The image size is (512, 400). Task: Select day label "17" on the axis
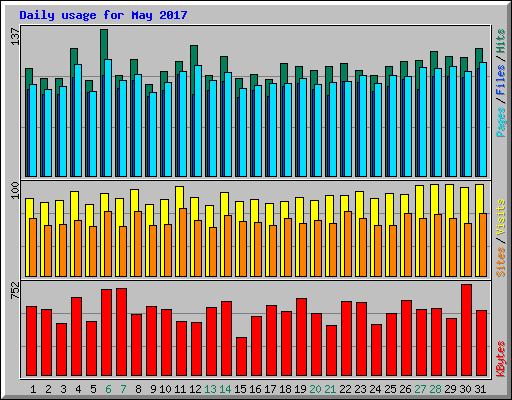coord(270,389)
